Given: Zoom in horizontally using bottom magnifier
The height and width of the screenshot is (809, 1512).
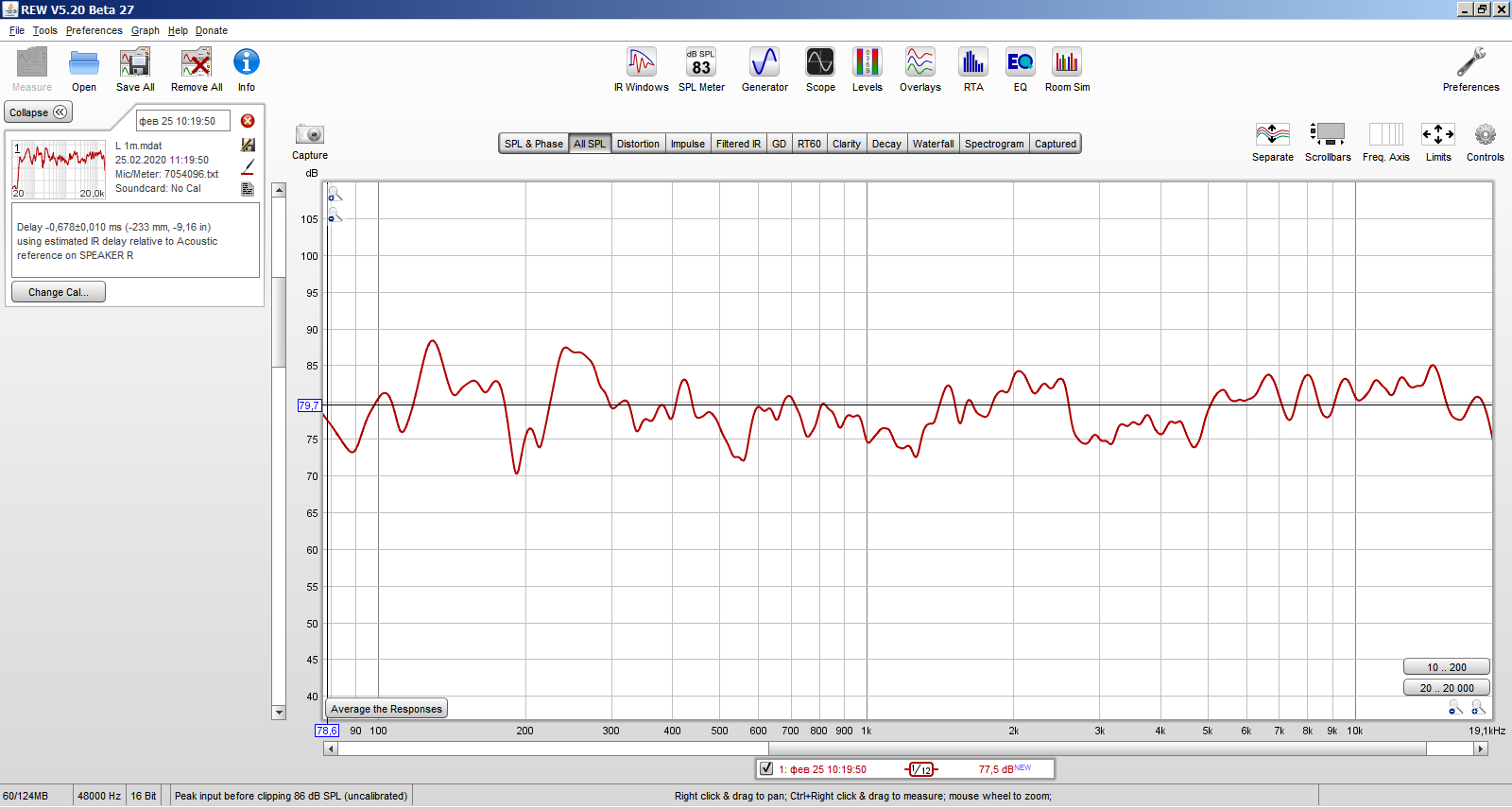Looking at the screenshot, I should tap(1478, 708).
